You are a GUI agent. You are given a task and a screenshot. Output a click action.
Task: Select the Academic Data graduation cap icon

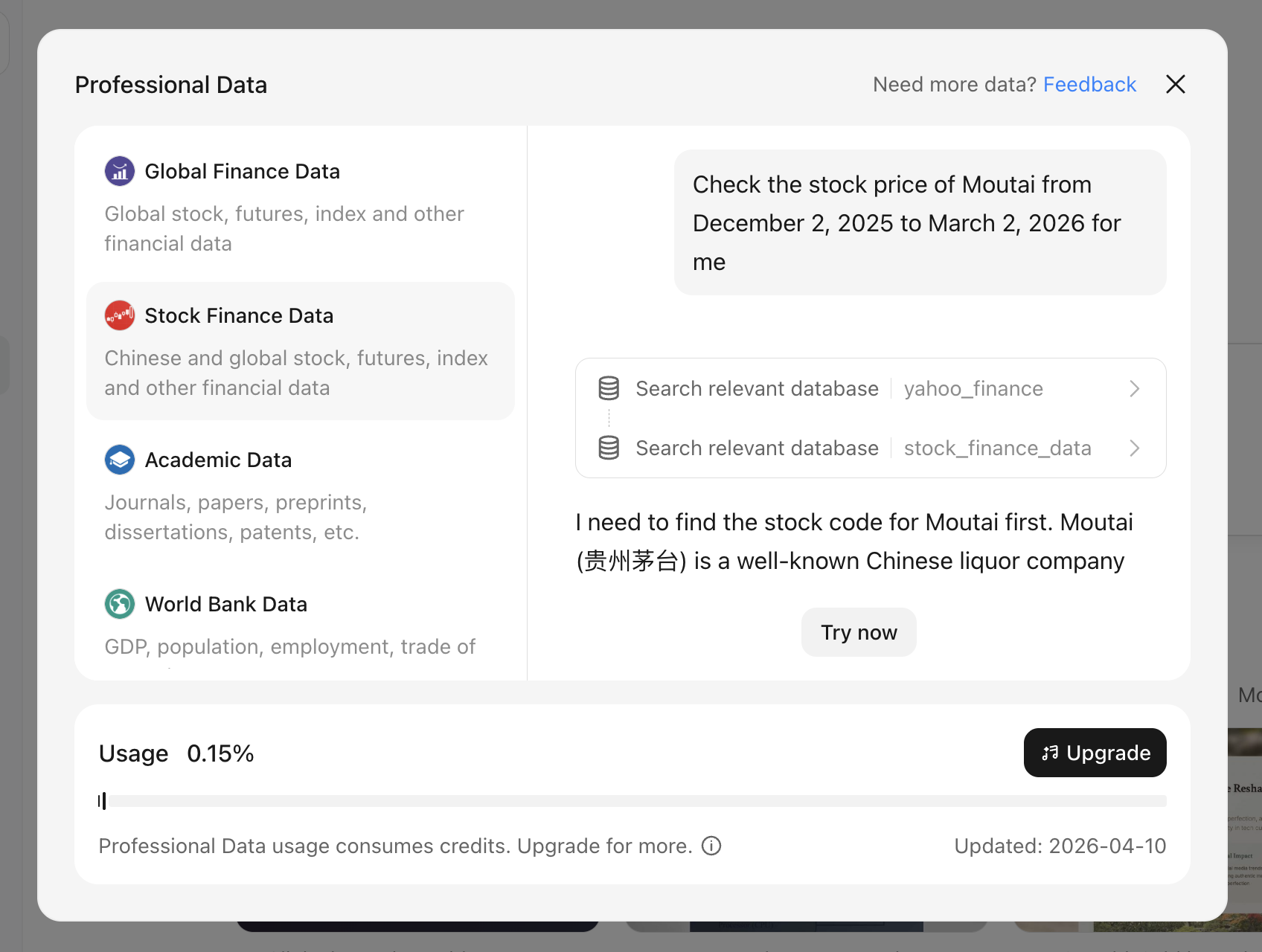pos(119,460)
